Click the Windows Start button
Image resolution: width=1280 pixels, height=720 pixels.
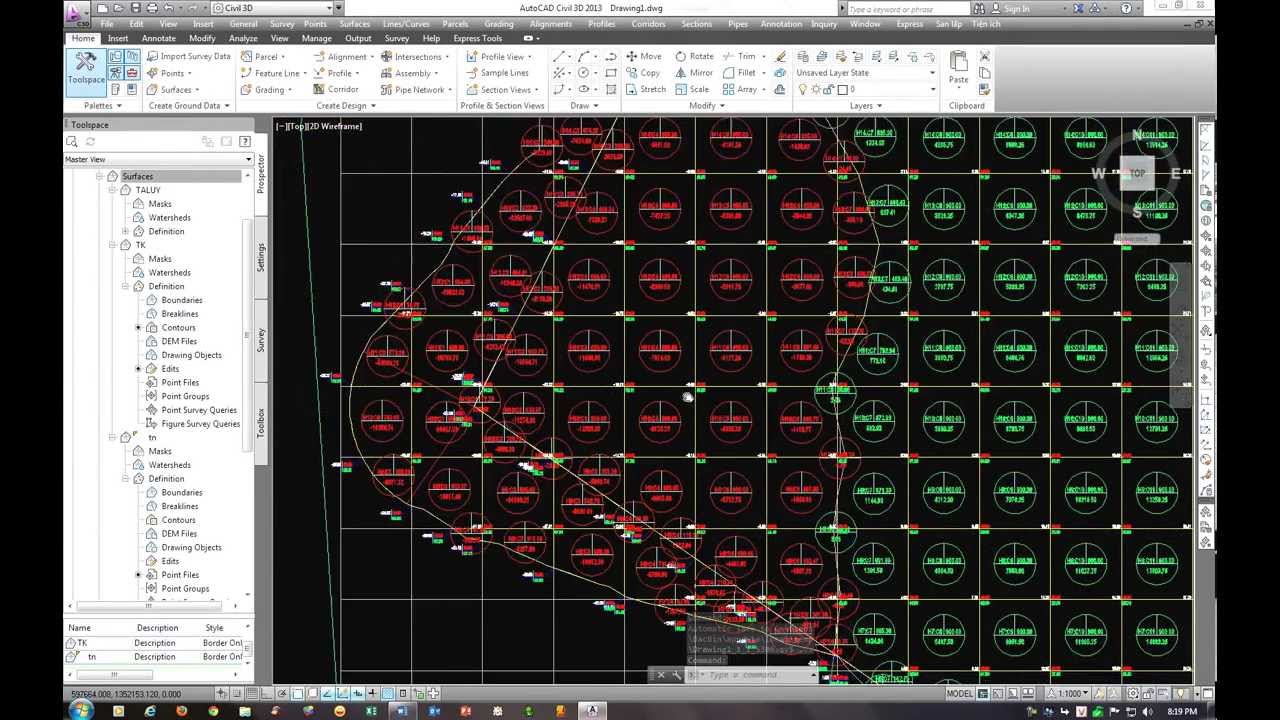80,711
